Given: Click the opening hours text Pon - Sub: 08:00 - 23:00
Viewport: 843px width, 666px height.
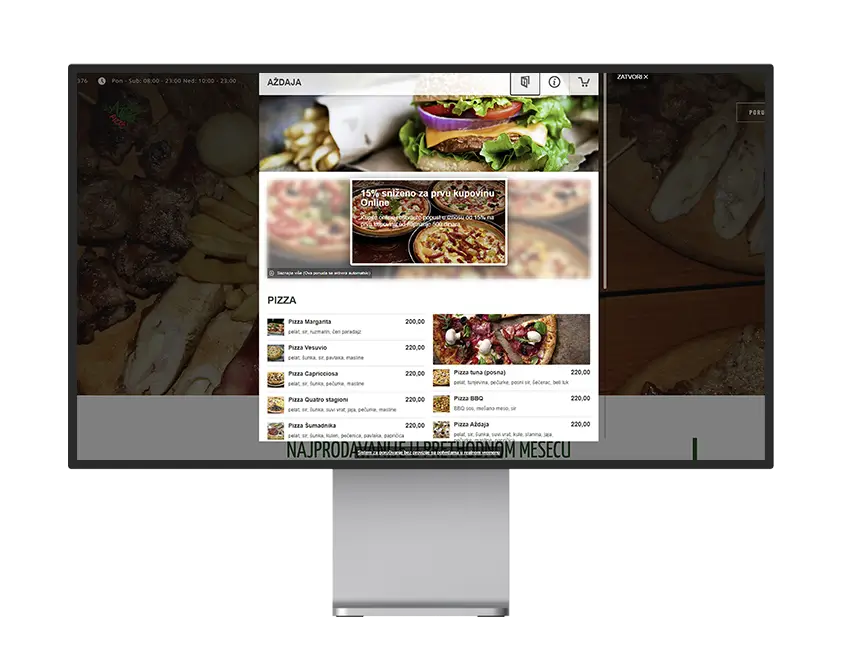Looking at the screenshot, I should coord(174,81).
